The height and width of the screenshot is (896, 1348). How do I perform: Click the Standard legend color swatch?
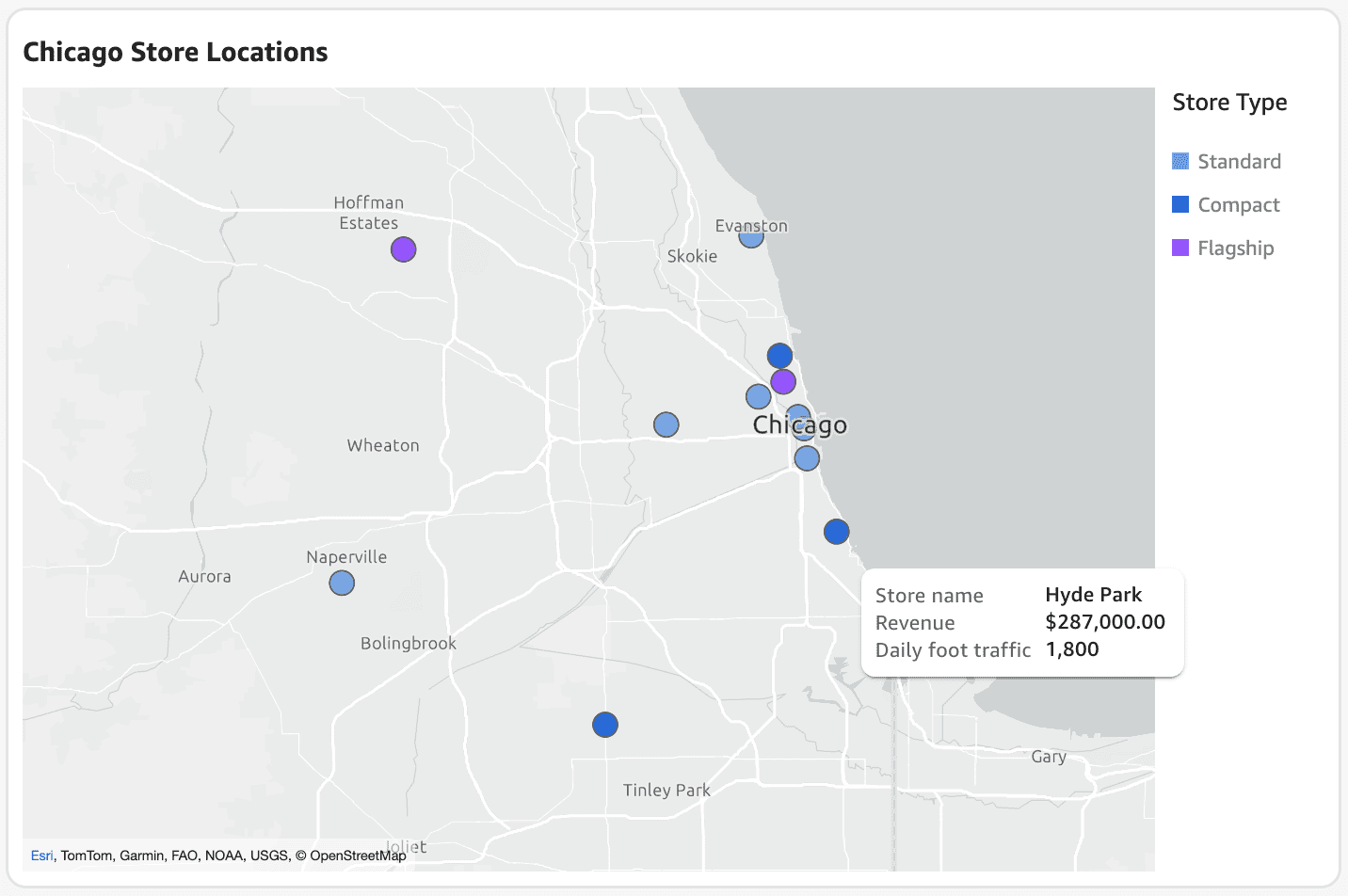pos(1180,161)
